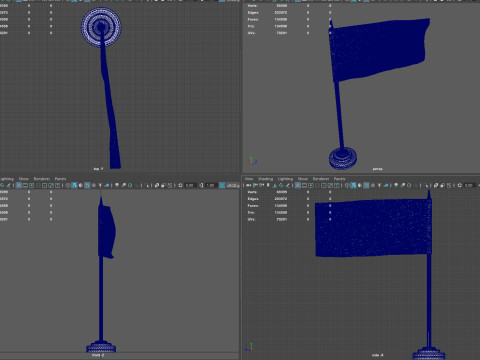
Task: Enable Smooth Shade All in side view
Action: click(353, 185)
